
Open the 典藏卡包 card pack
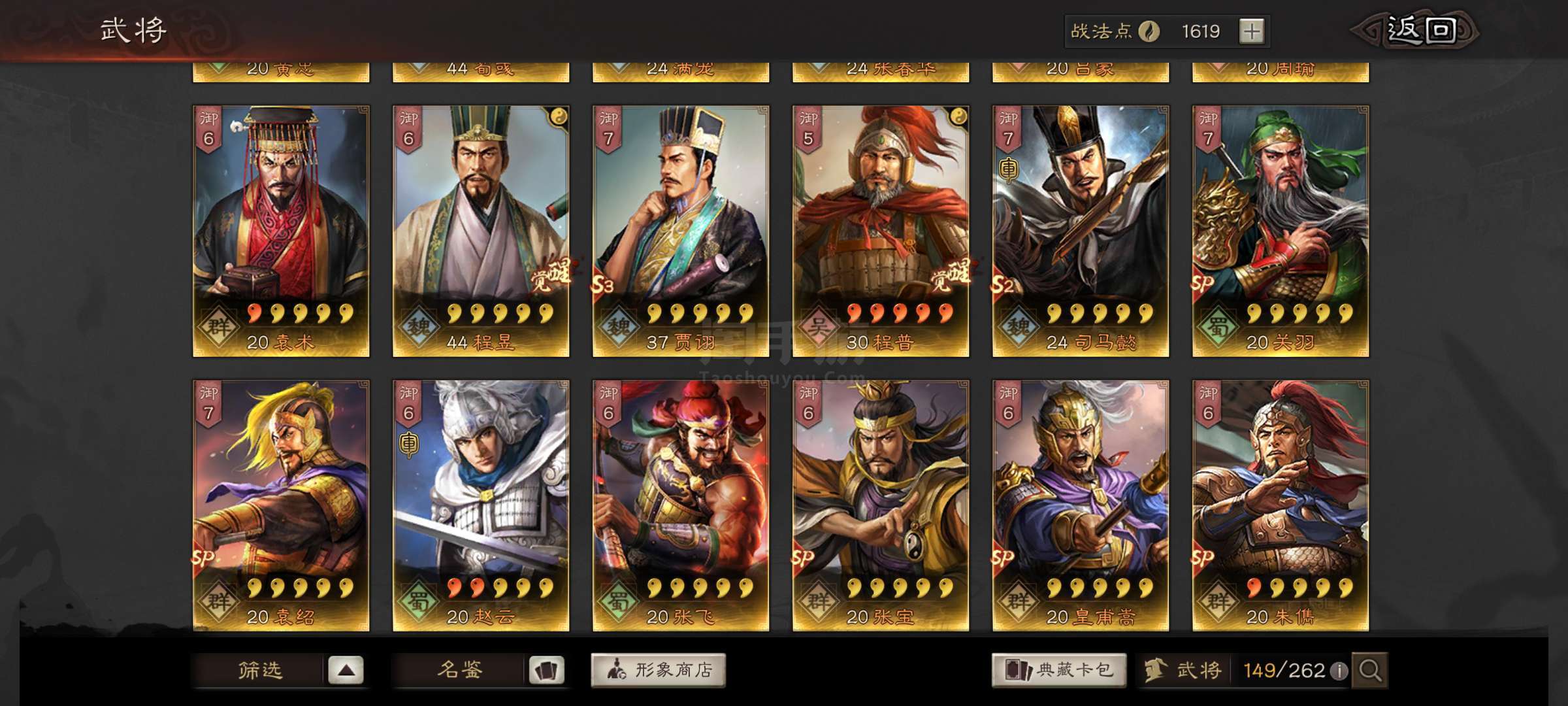1059,670
